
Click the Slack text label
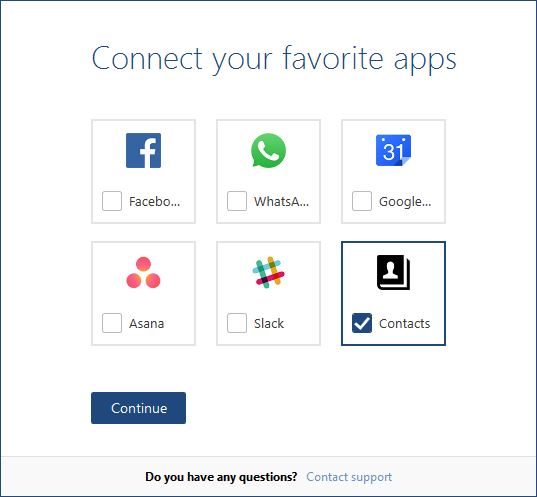point(269,323)
